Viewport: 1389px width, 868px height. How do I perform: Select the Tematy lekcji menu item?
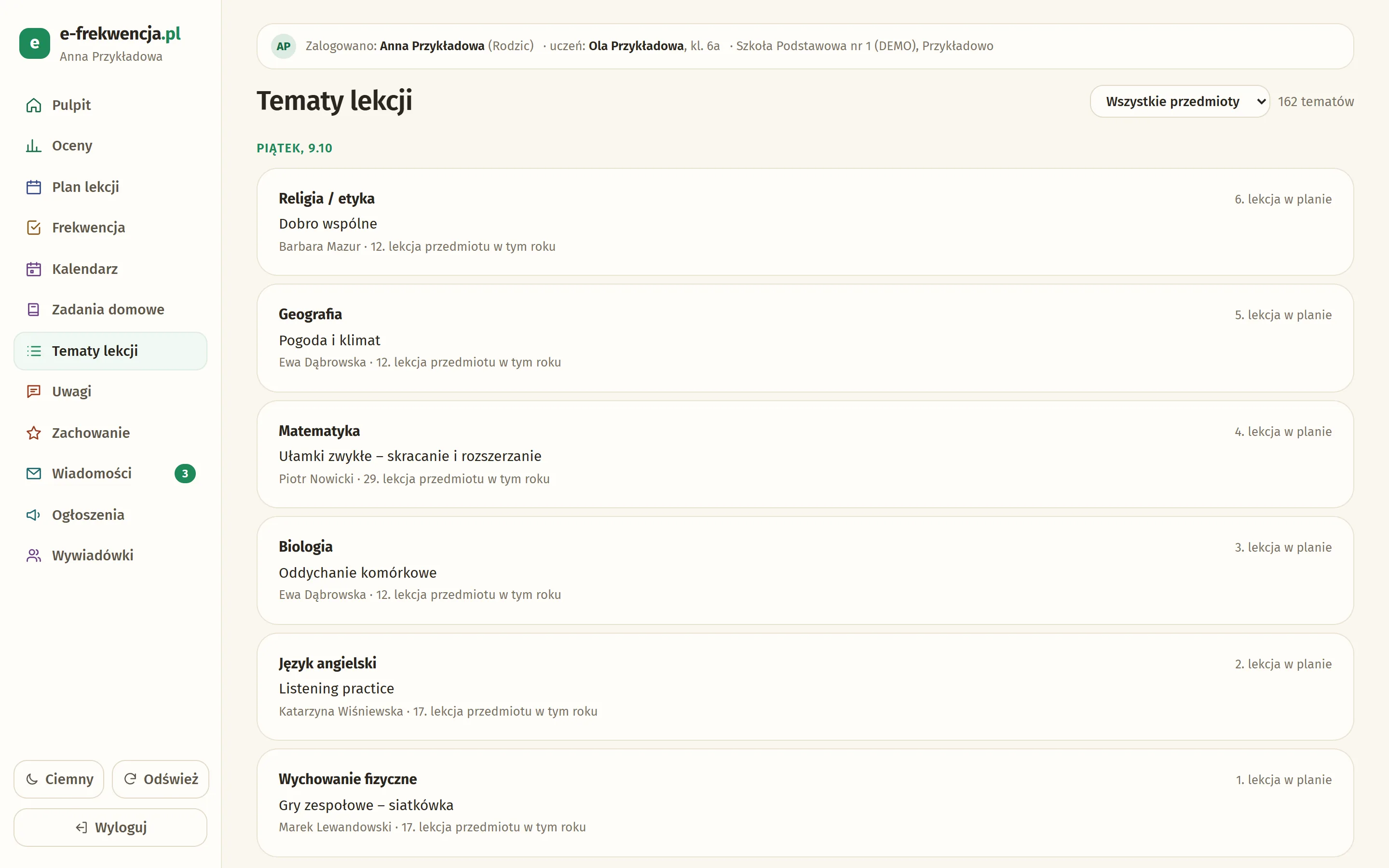click(110, 351)
